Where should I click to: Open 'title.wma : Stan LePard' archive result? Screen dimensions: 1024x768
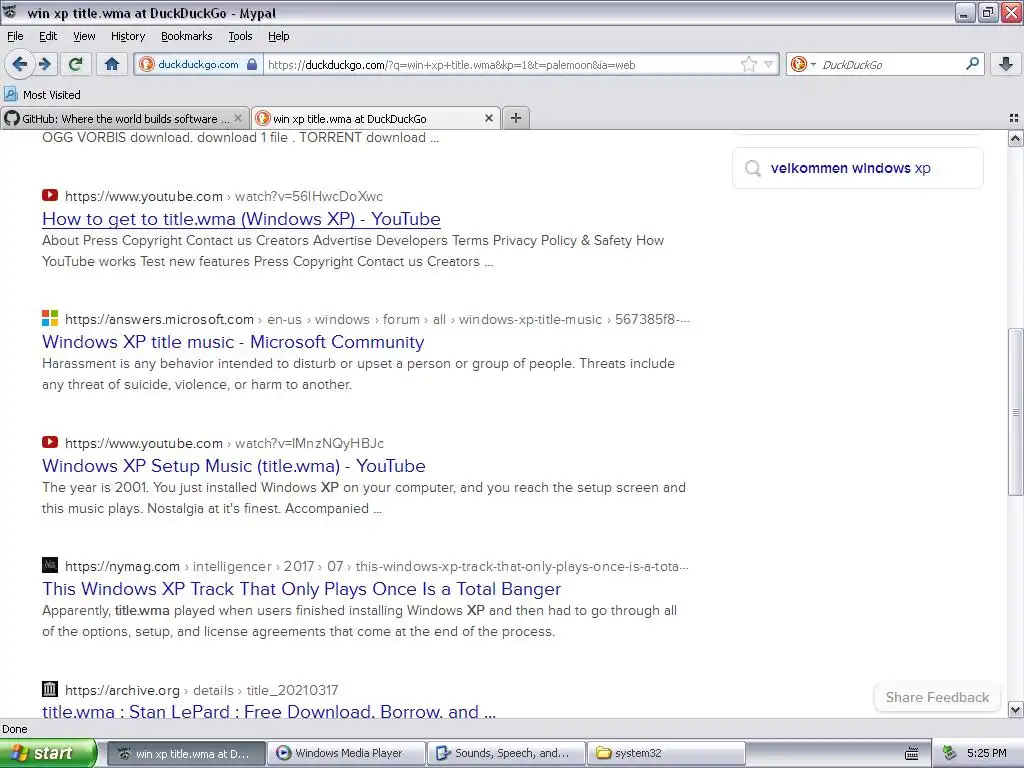pos(268,711)
